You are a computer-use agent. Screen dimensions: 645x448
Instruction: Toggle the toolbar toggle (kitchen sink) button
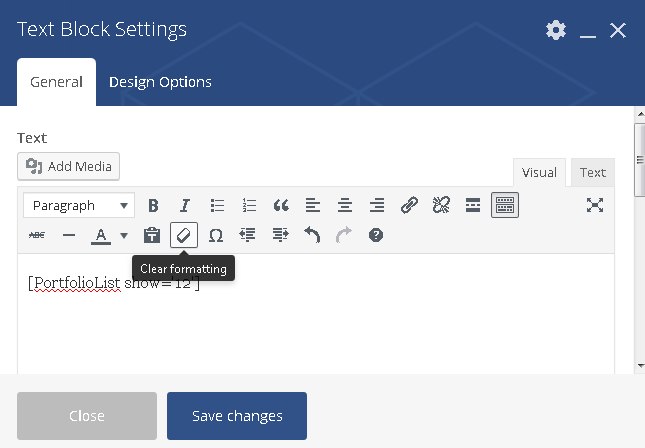[505, 205]
